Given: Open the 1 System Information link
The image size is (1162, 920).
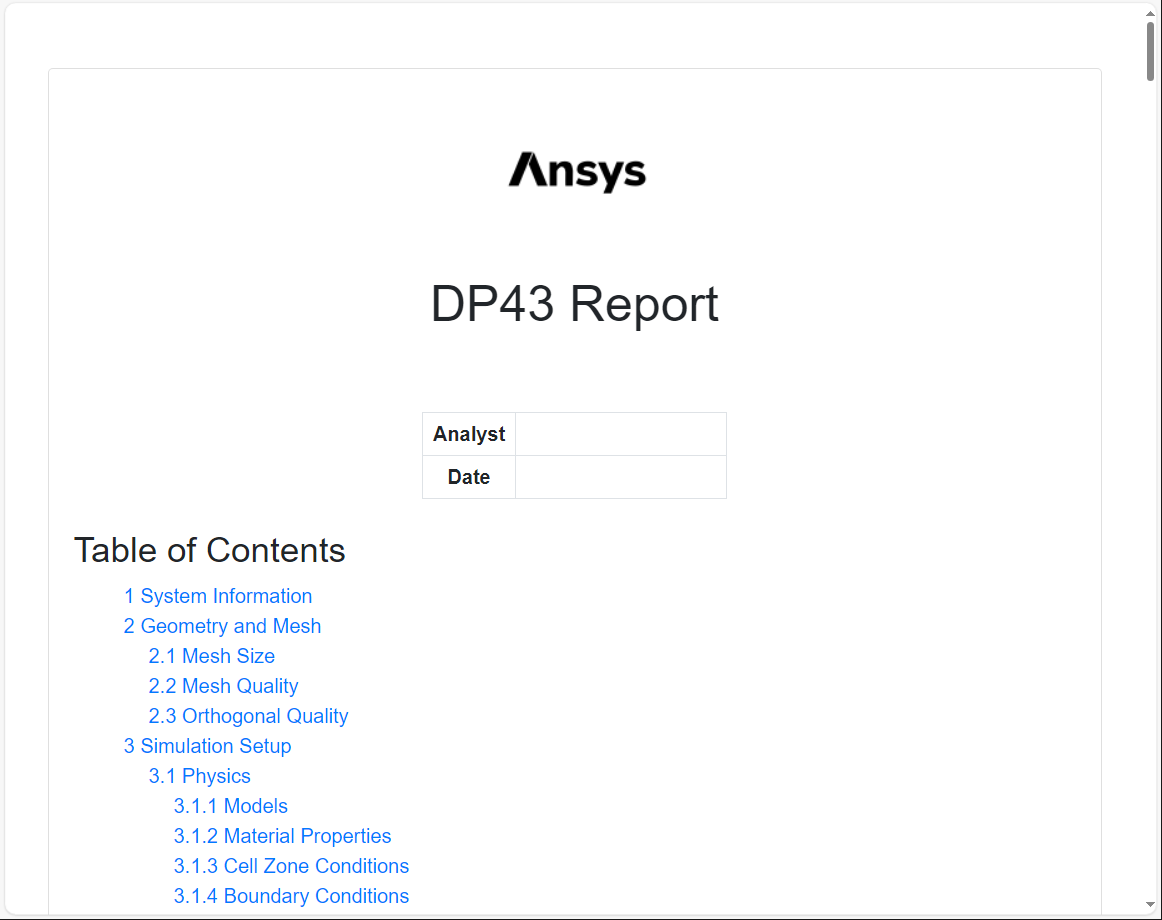Looking at the screenshot, I should coord(218,596).
